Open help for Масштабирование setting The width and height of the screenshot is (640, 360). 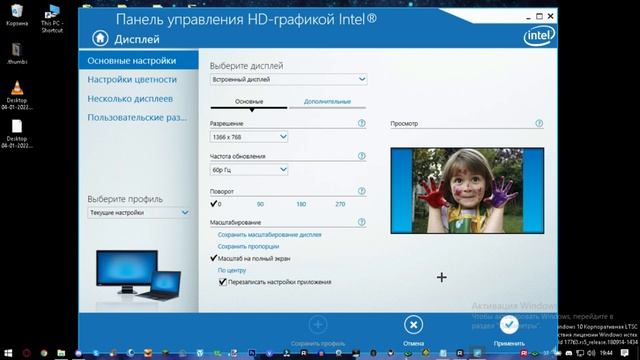(362, 222)
